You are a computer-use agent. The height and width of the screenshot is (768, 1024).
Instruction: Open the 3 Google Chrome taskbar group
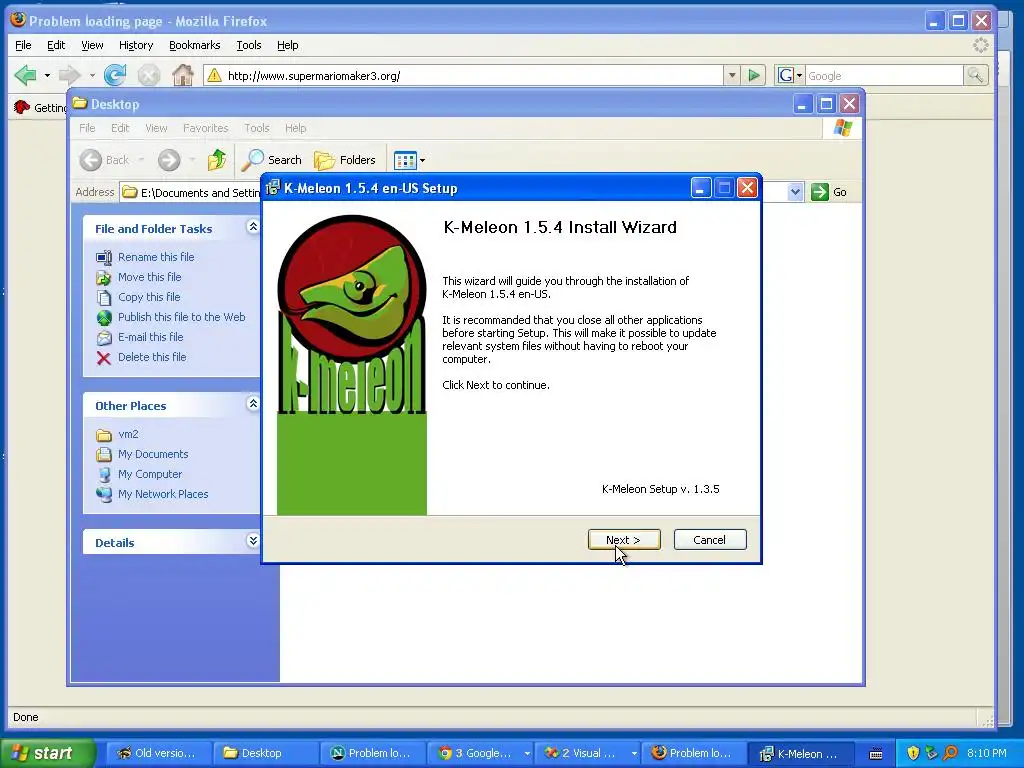[x=481, y=753]
